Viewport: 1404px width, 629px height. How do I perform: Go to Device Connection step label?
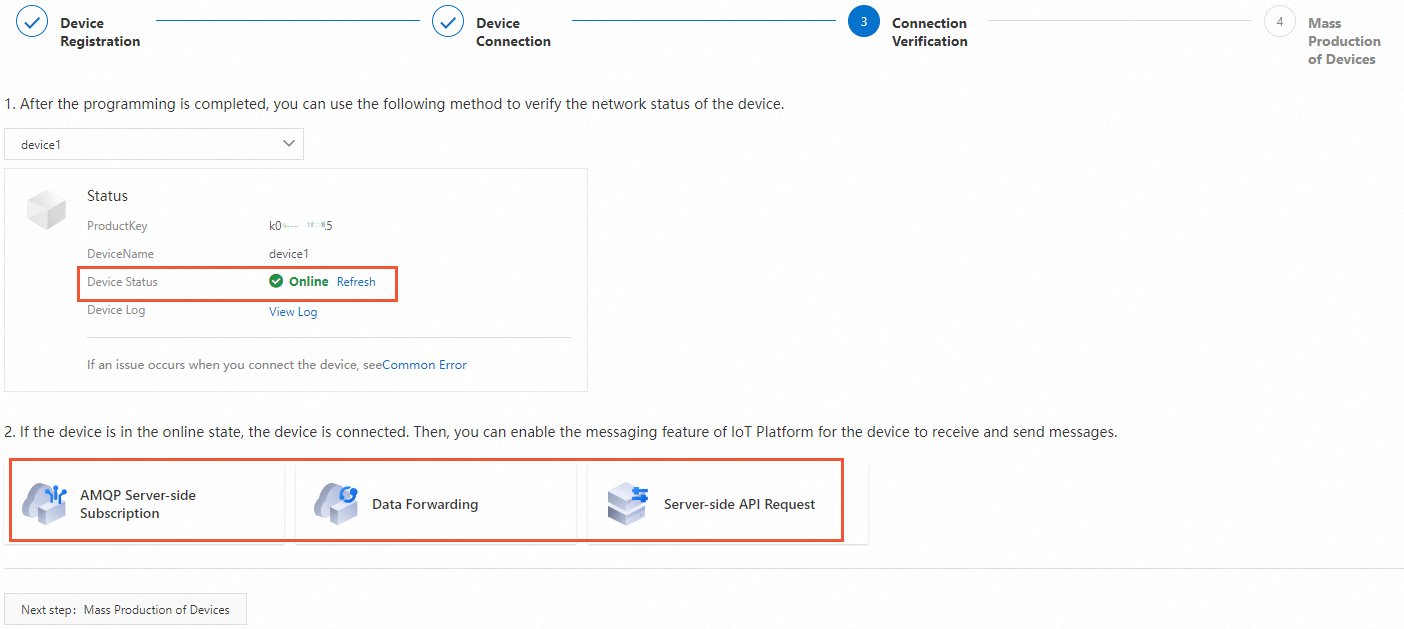[513, 32]
